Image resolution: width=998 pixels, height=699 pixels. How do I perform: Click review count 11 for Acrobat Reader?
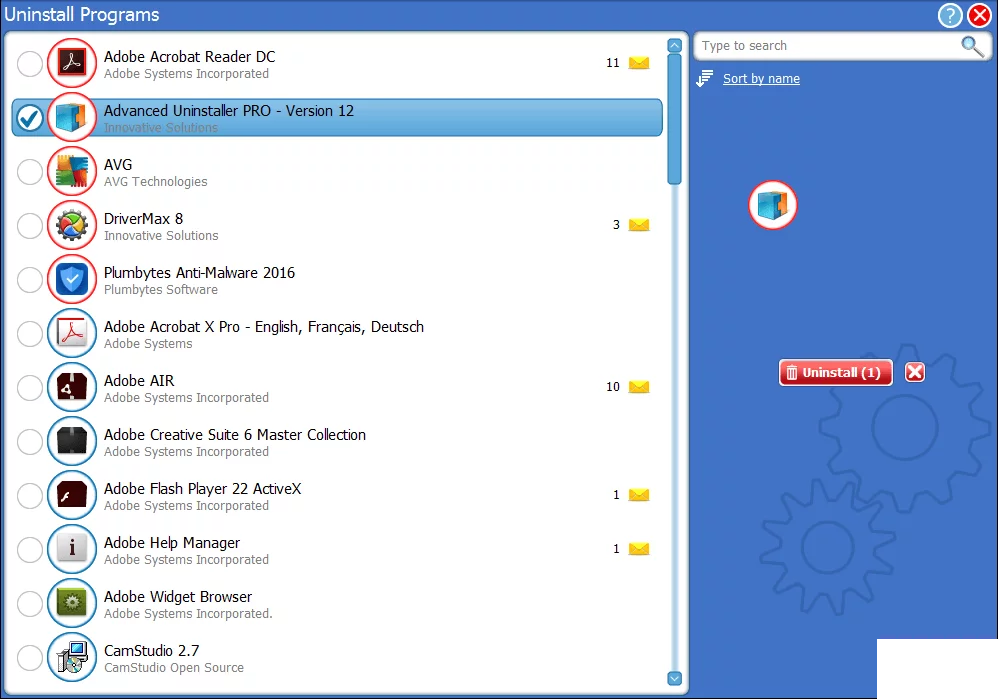613,63
